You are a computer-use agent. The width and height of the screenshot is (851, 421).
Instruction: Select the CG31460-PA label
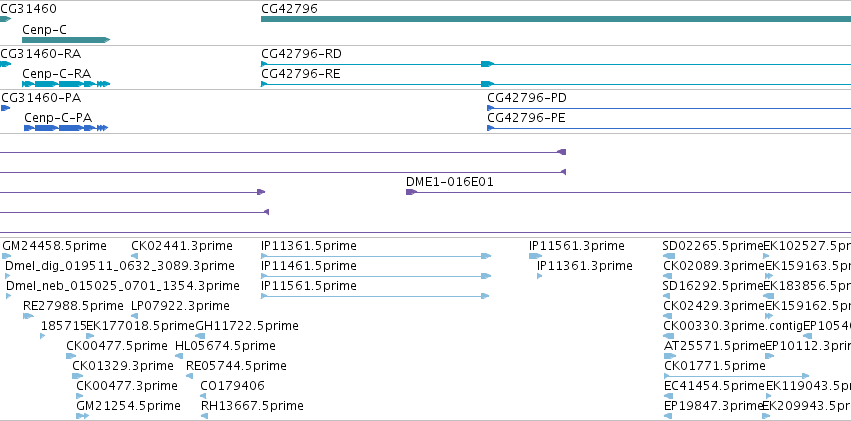click(41, 98)
